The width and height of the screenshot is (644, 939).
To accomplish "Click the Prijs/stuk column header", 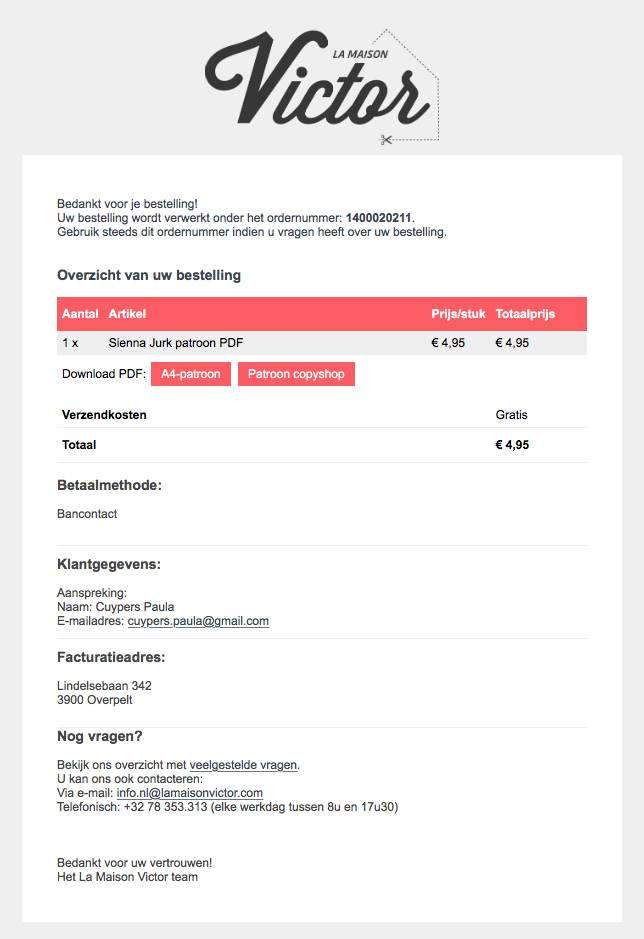I will 458,314.
